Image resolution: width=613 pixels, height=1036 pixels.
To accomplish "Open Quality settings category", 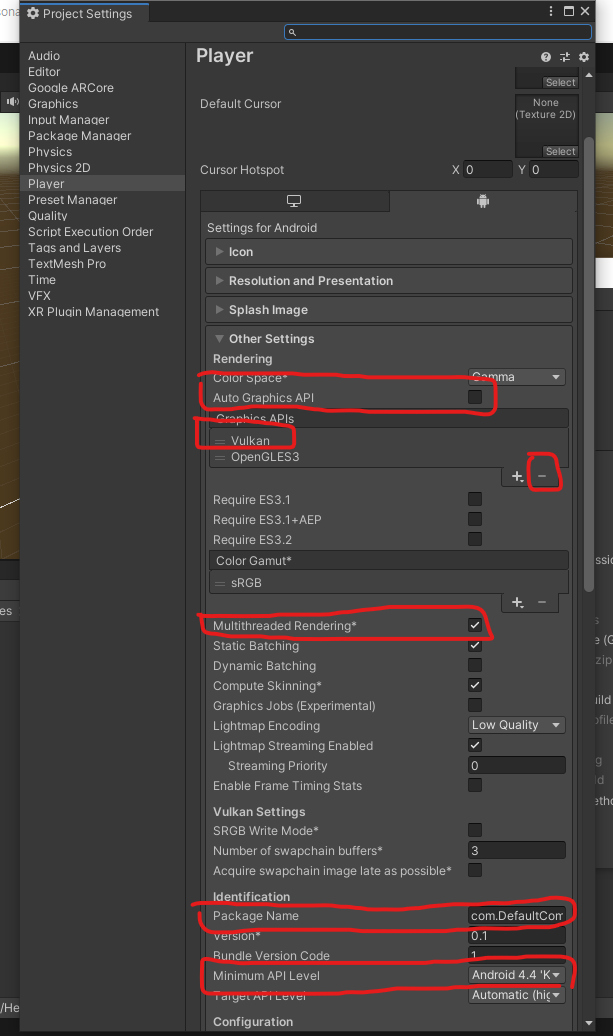I will [48, 215].
